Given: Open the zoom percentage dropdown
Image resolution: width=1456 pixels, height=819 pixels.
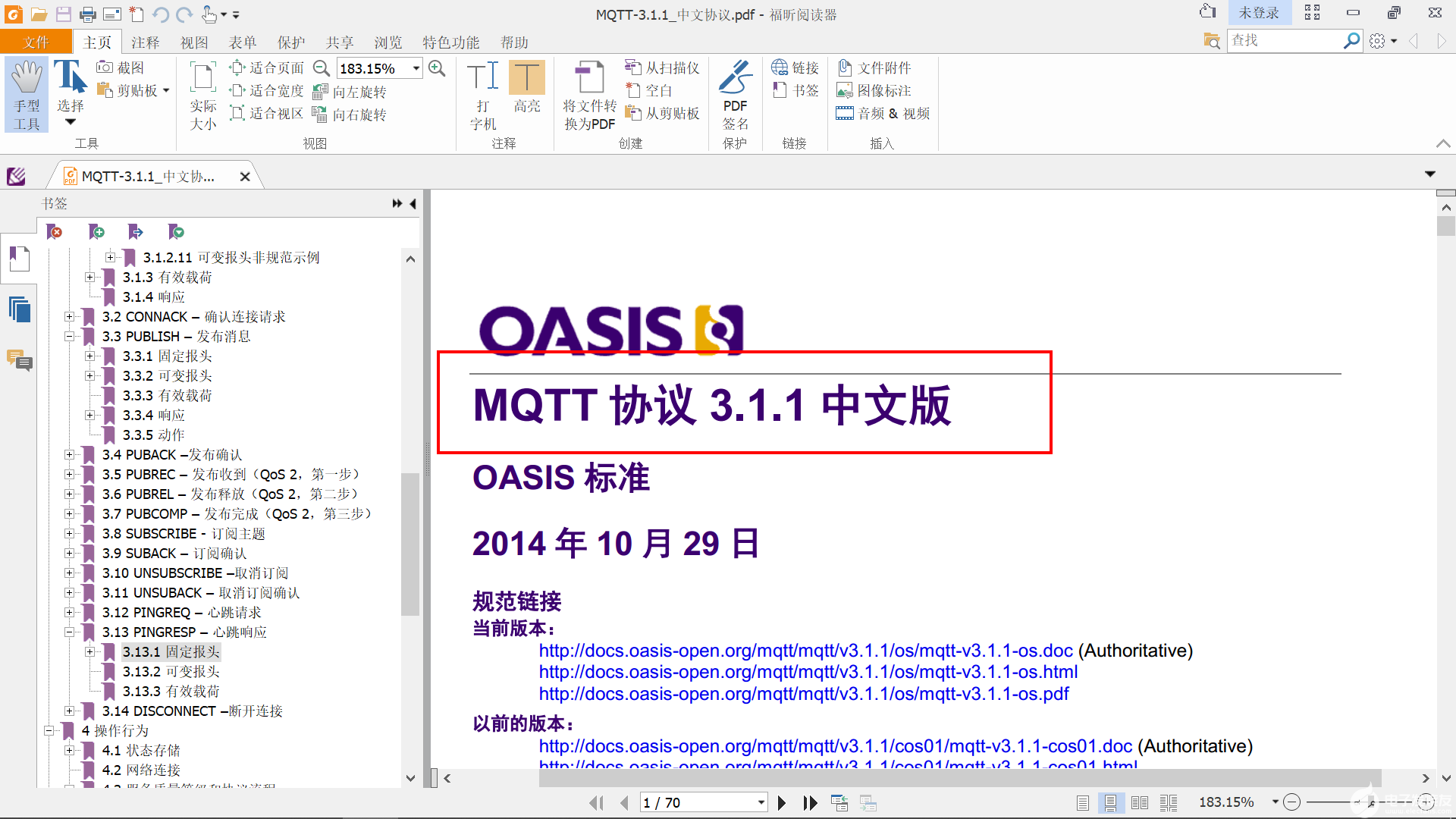Looking at the screenshot, I should 416,68.
